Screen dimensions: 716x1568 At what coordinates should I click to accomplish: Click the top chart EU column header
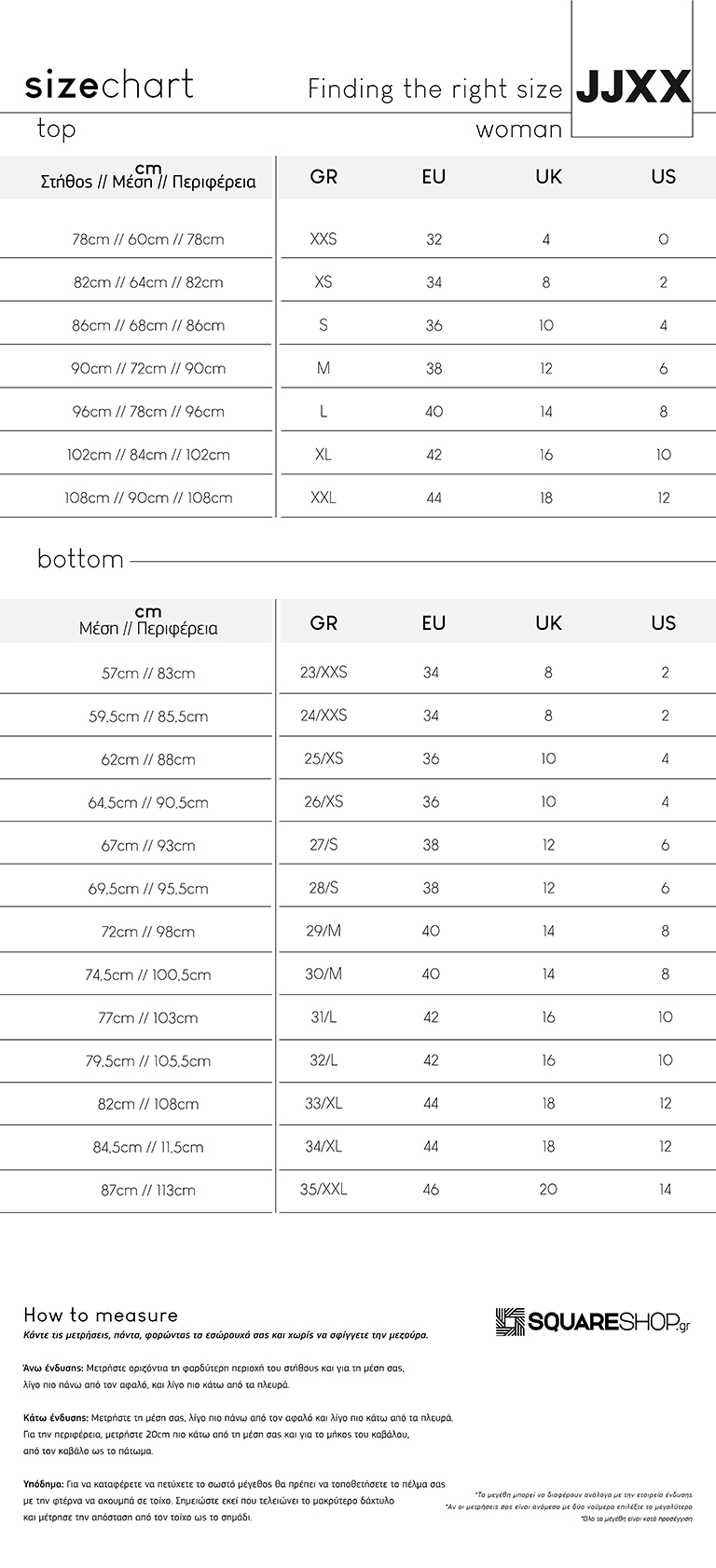click(x=434, y=177)
